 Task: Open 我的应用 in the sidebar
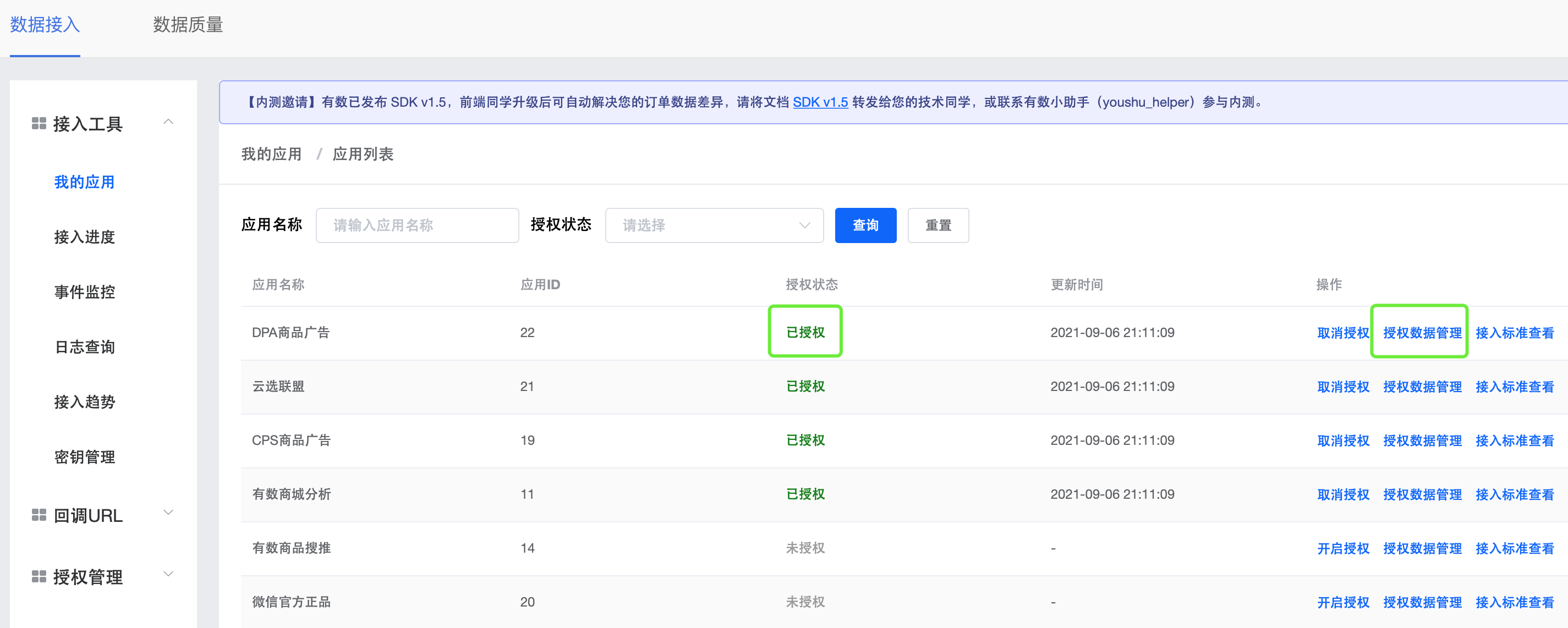(x=85, y=182)
